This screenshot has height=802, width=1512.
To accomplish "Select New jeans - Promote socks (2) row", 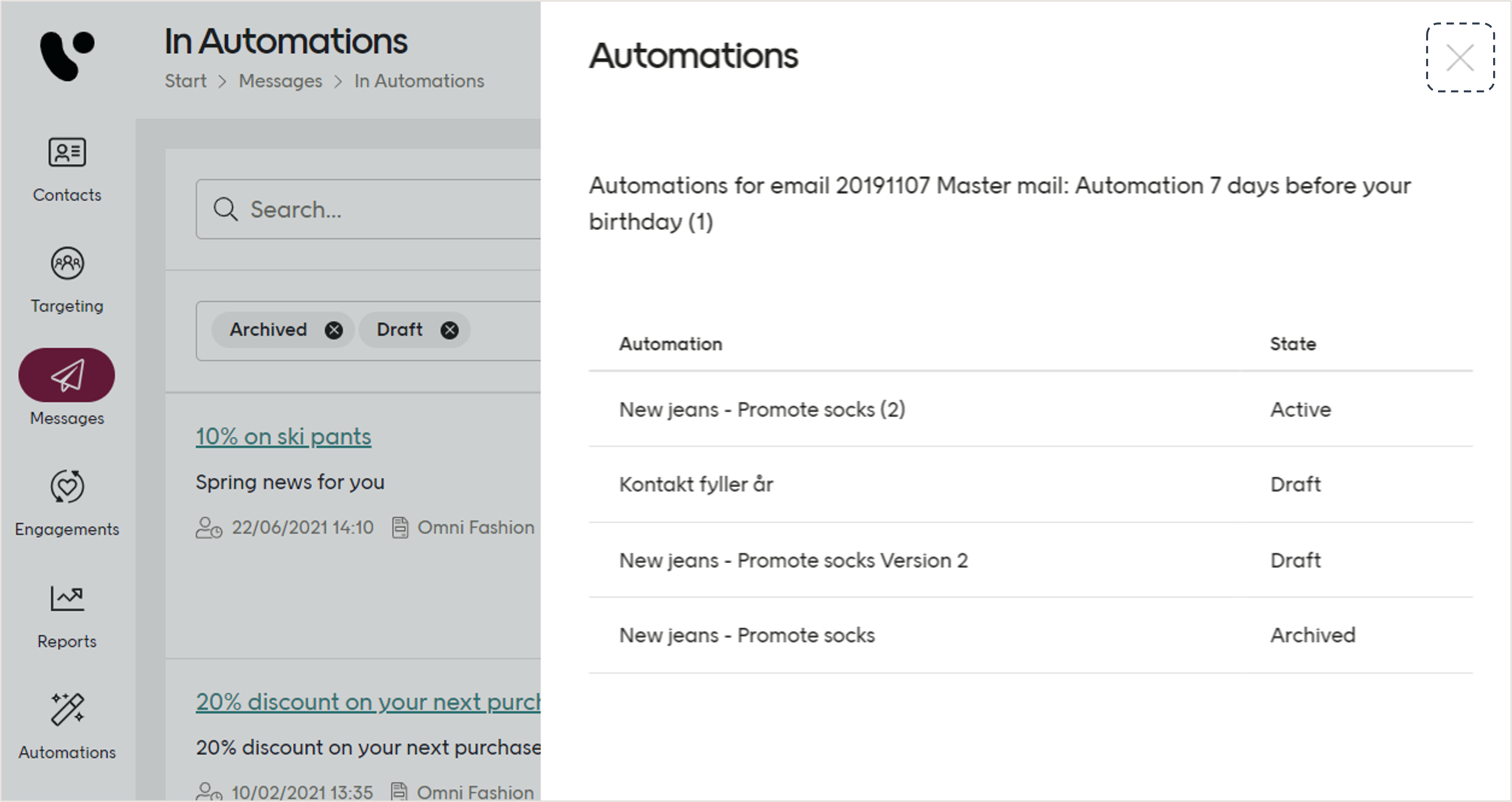I will [762, 409].
